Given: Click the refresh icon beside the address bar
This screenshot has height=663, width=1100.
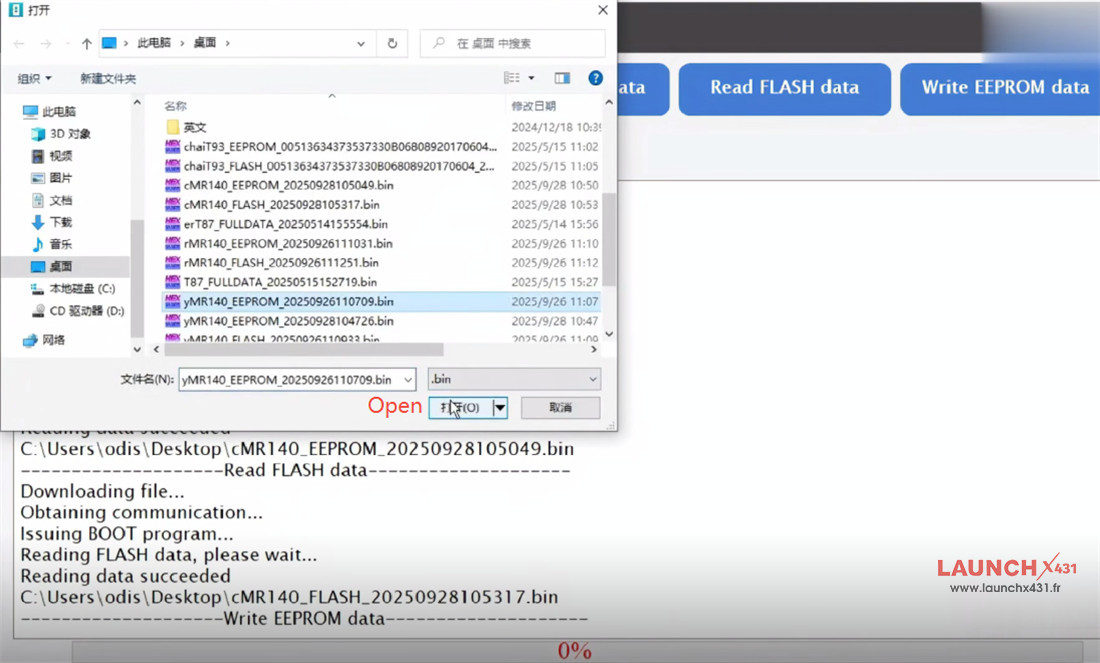Looking at the screenshot, I should [391, 44].
